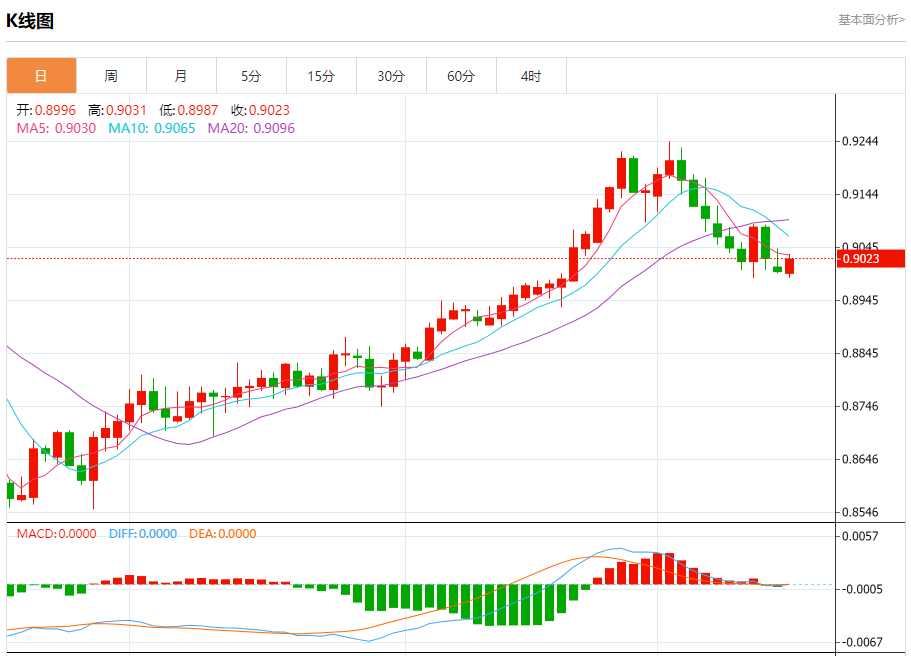Click the red 0.9023 current price label
The image size is (911, 656).
coord(870,259)
